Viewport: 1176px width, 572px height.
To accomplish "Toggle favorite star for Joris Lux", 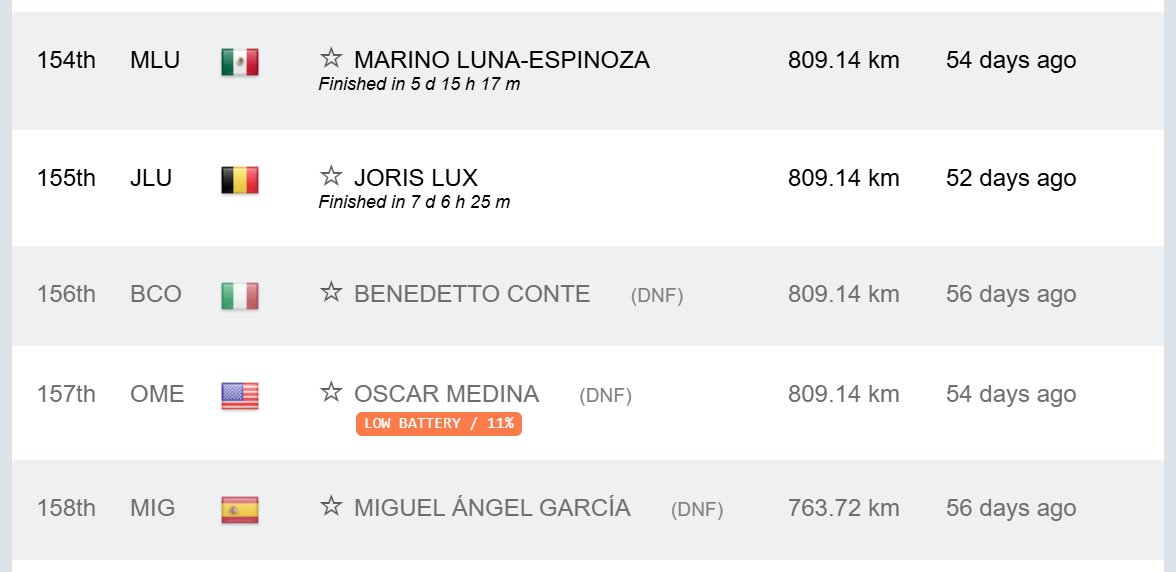I will pyautogui.click(x=331, y=176).
